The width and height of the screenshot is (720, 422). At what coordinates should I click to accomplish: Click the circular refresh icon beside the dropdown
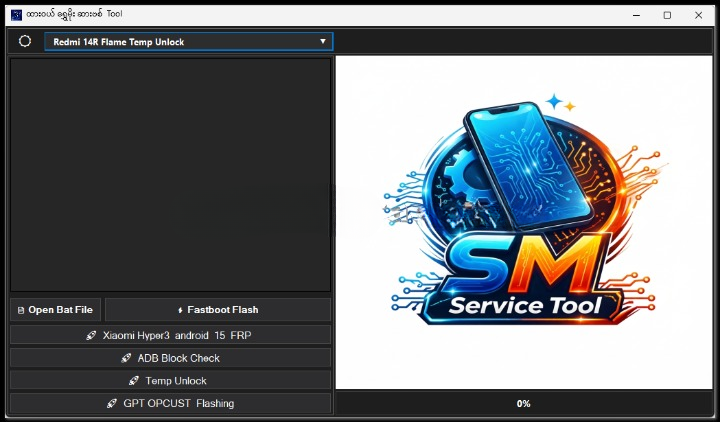[25, 41]
